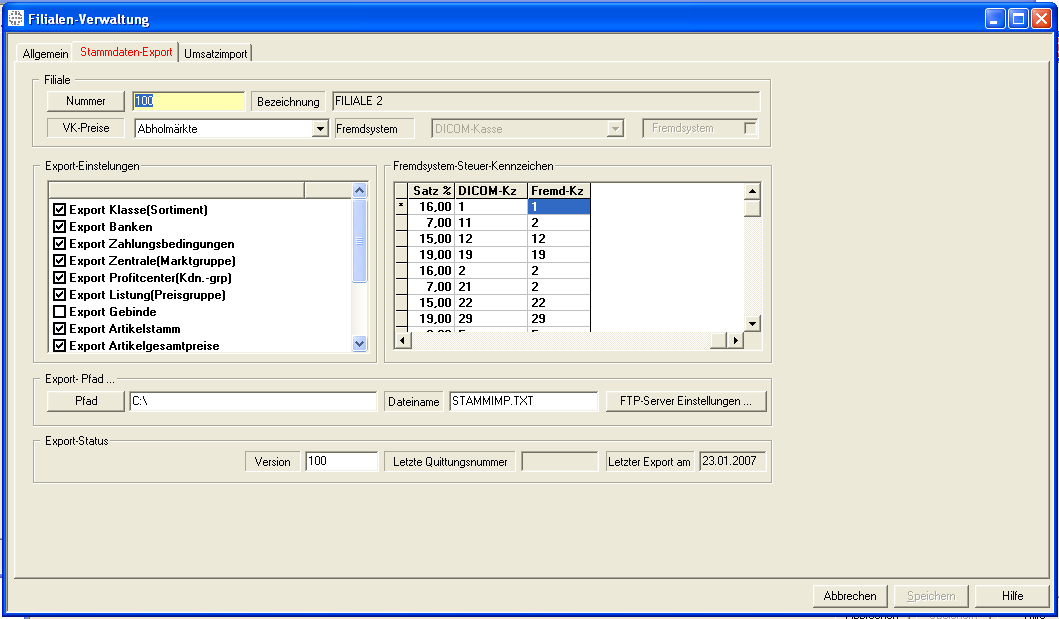
Task: Click the Filialen-Verwaltung title bar app icon
Action: (14, 19)
